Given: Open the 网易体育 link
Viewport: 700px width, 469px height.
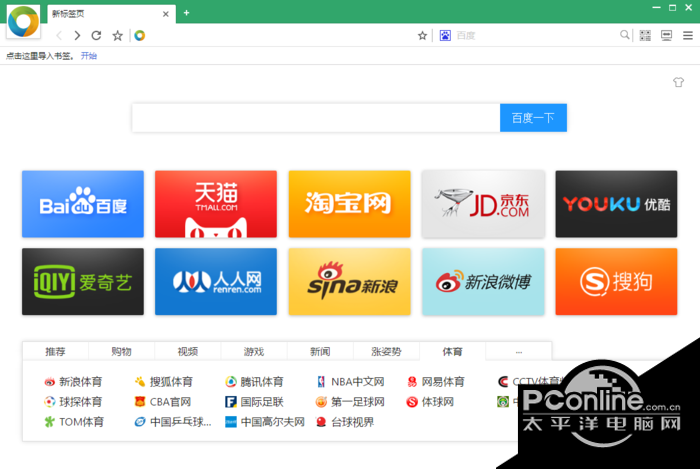Looking at the screenshot, I should pyautogui.click(x=436, y=382).
